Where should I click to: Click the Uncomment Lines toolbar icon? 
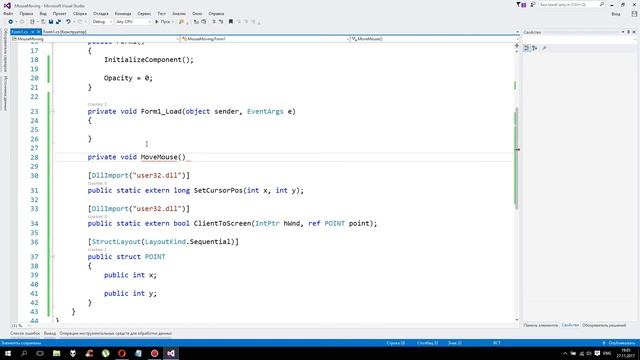click(x=221, y=22)
